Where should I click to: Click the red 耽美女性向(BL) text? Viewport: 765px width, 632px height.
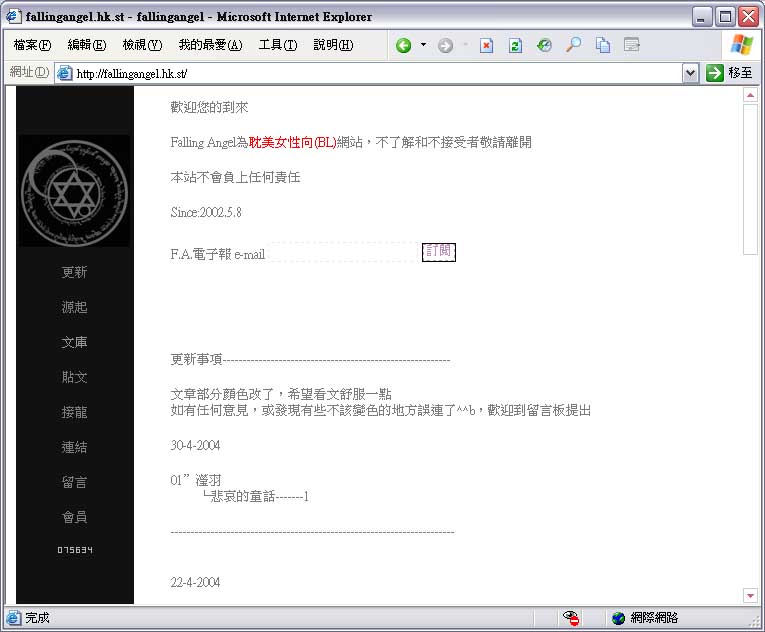tap(292, 143)
